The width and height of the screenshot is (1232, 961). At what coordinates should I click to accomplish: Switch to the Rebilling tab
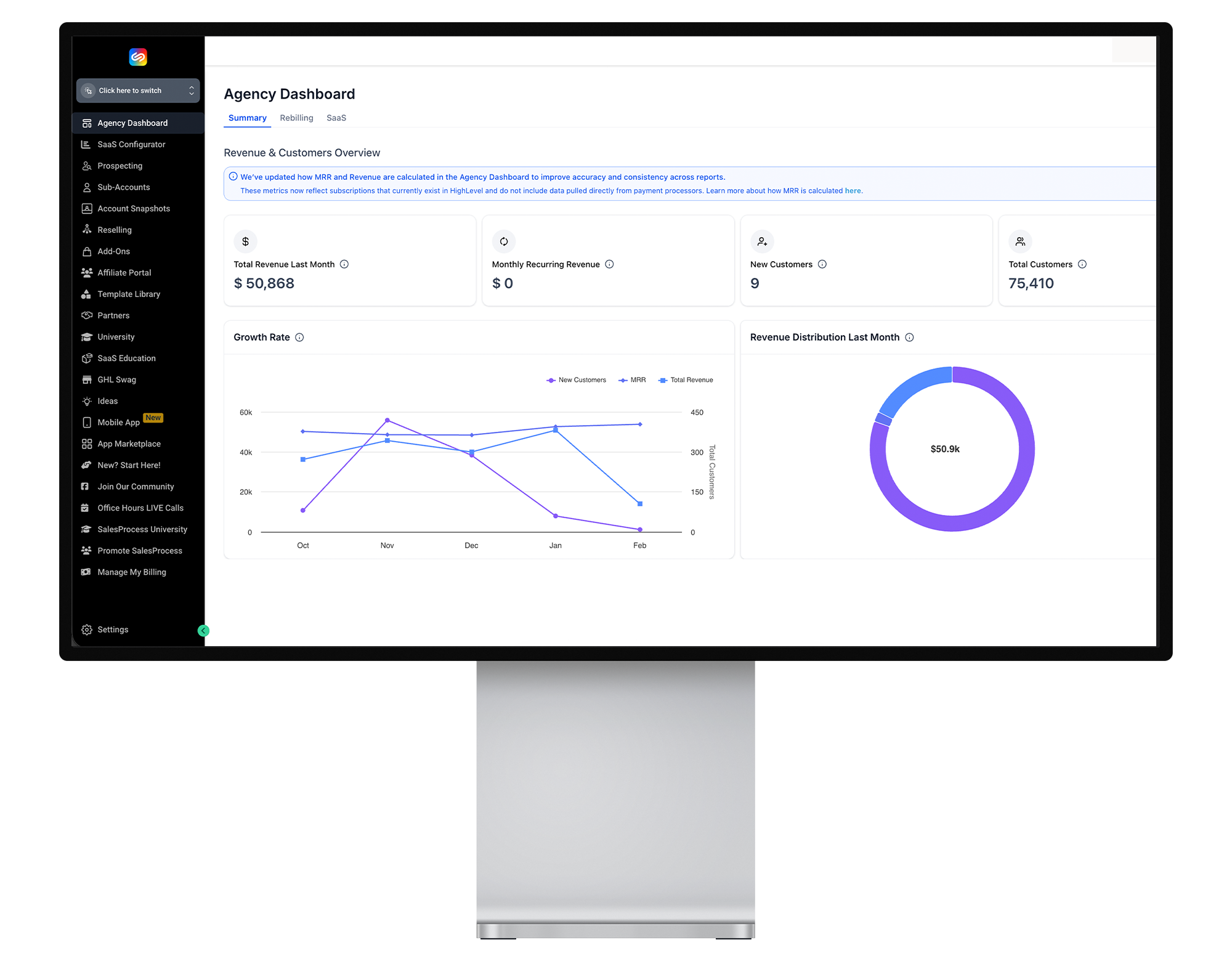click(x=296, y=118)
